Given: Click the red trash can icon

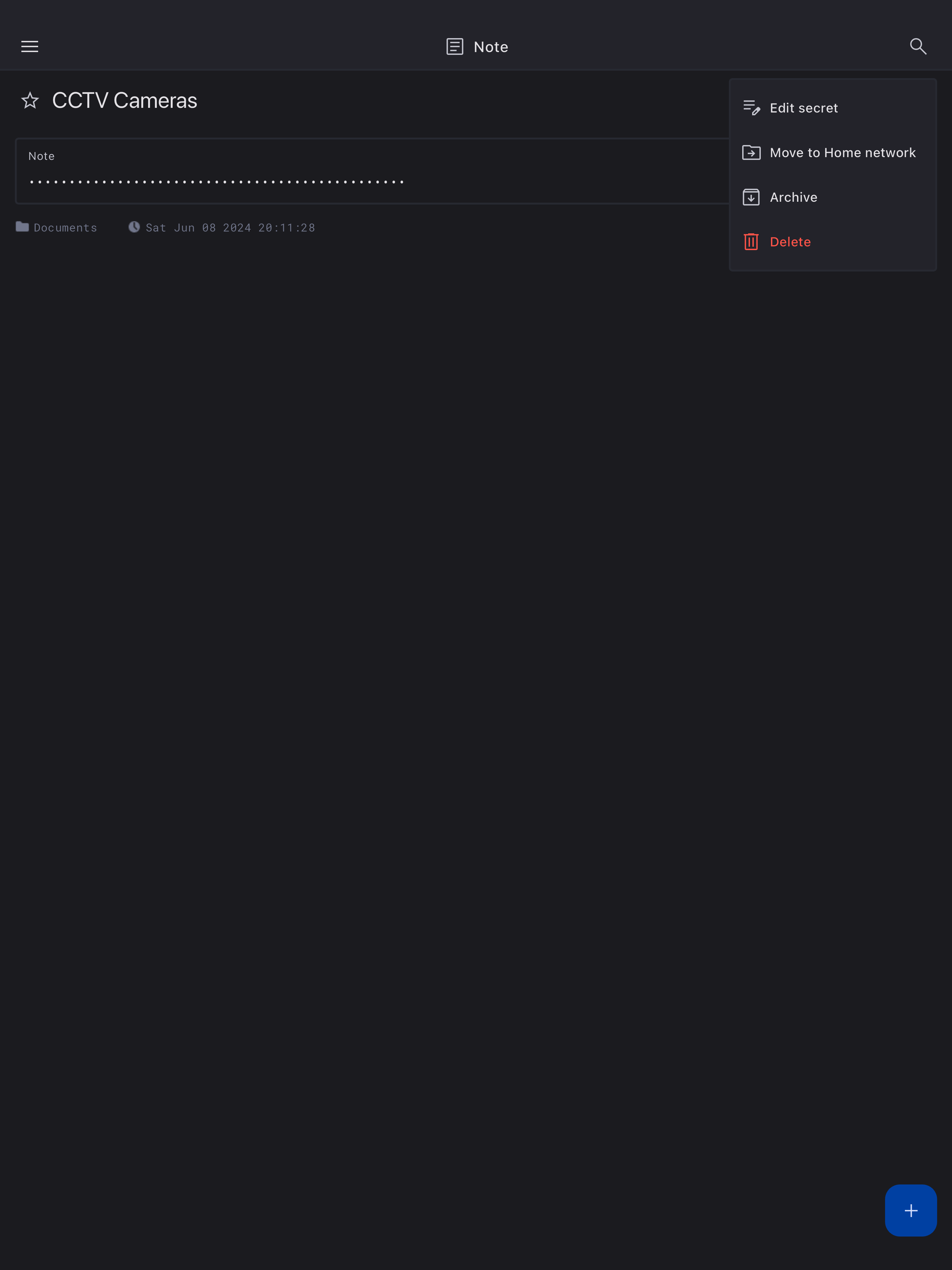Looking at the screenshot, I should point(751,242).
